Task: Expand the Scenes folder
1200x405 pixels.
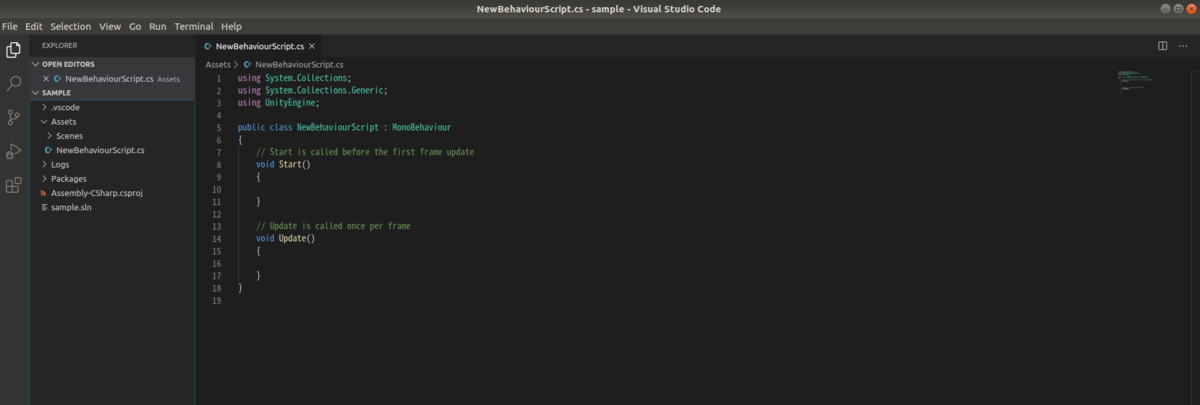Action: click(50, 136)
